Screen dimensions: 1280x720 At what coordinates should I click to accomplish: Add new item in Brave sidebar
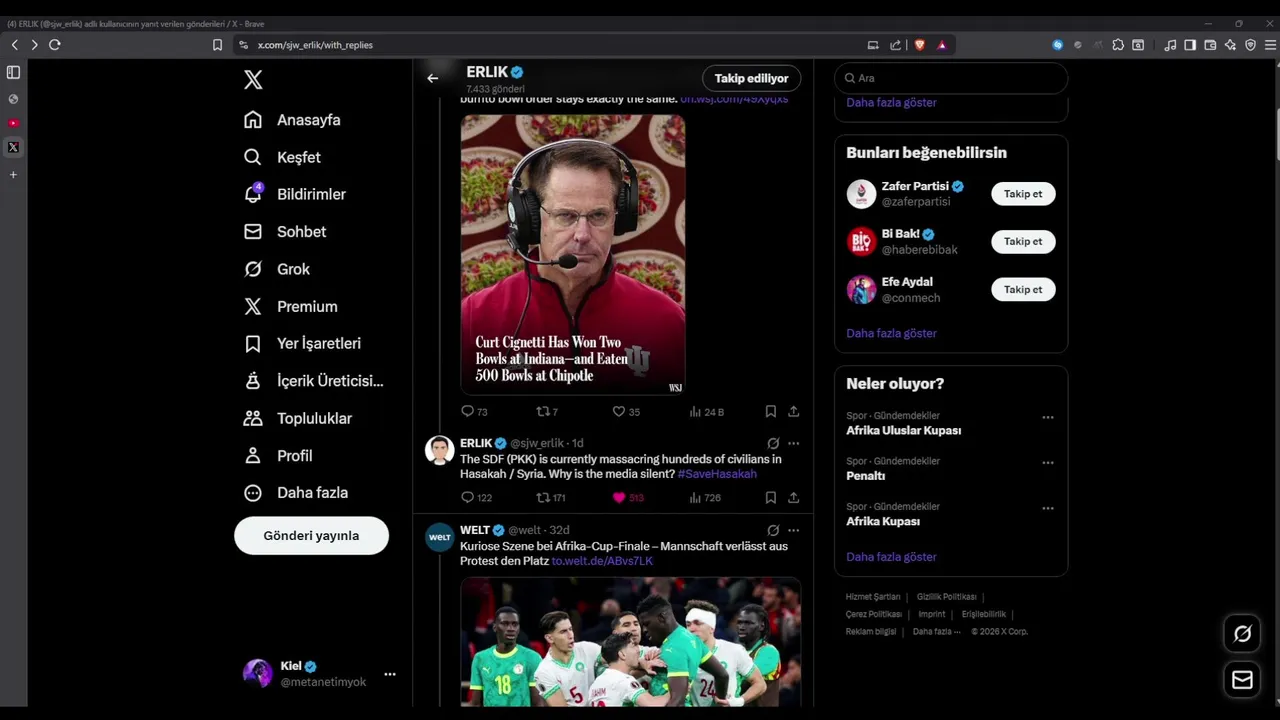13,175
